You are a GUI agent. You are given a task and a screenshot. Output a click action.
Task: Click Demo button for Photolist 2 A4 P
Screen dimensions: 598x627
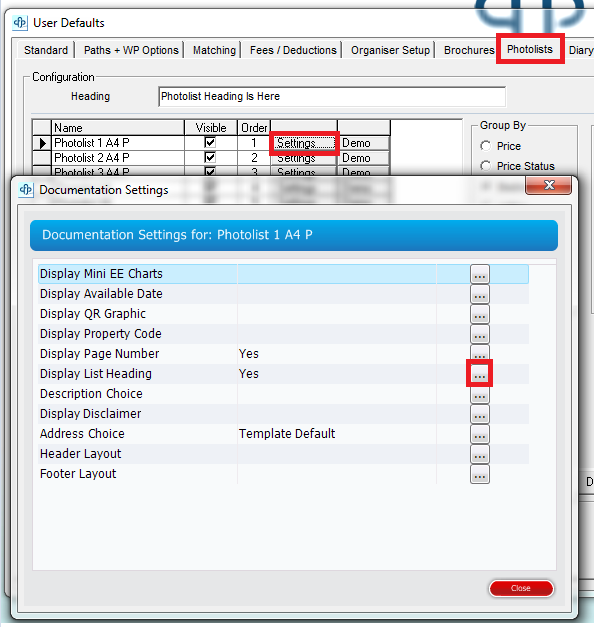click(364, 158)
